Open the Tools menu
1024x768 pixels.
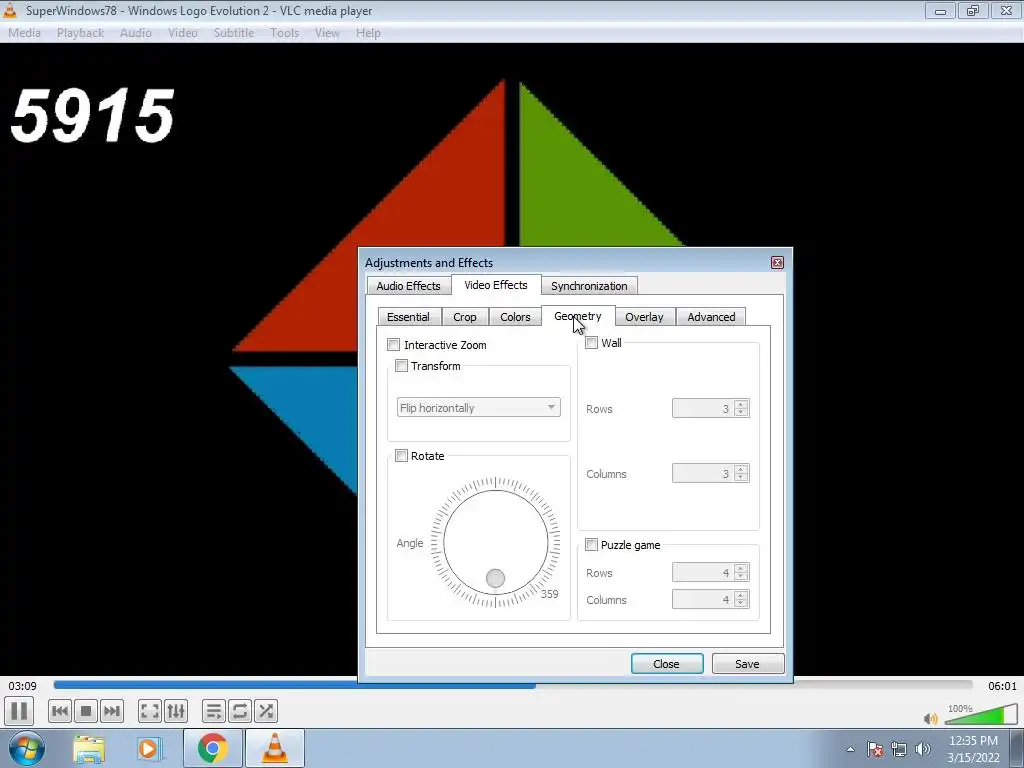(x=285, y=33)
